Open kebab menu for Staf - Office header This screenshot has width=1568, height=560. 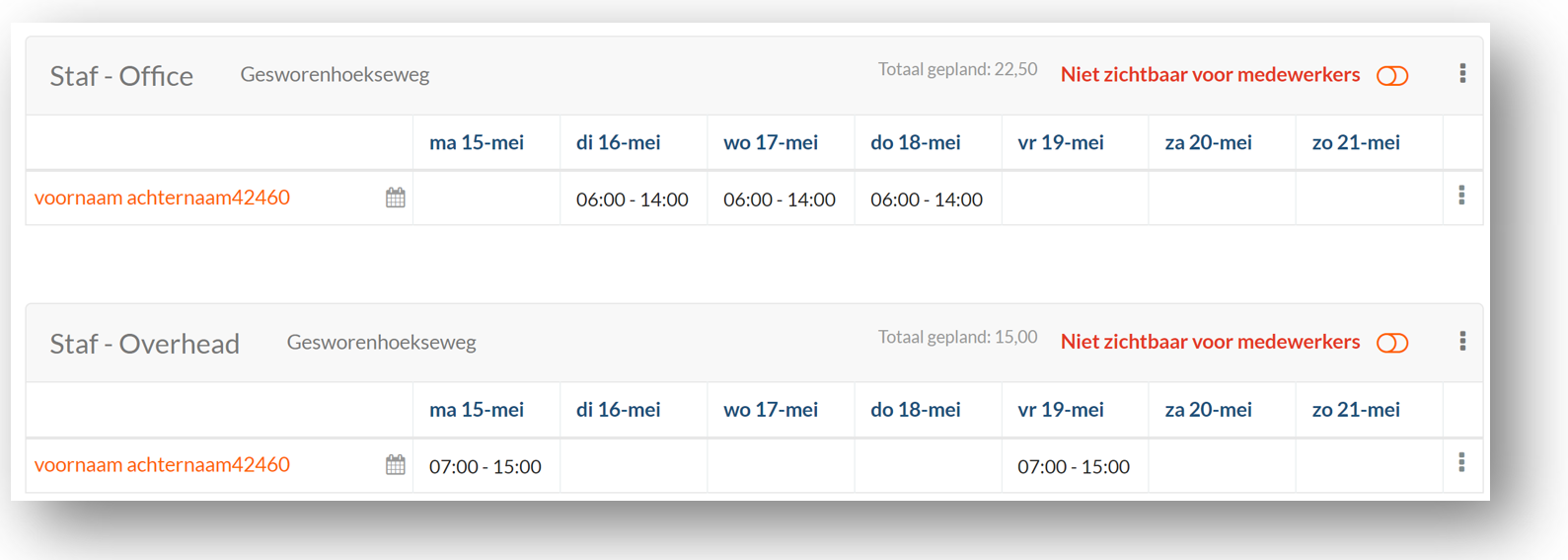click(x=1462, y=74)
